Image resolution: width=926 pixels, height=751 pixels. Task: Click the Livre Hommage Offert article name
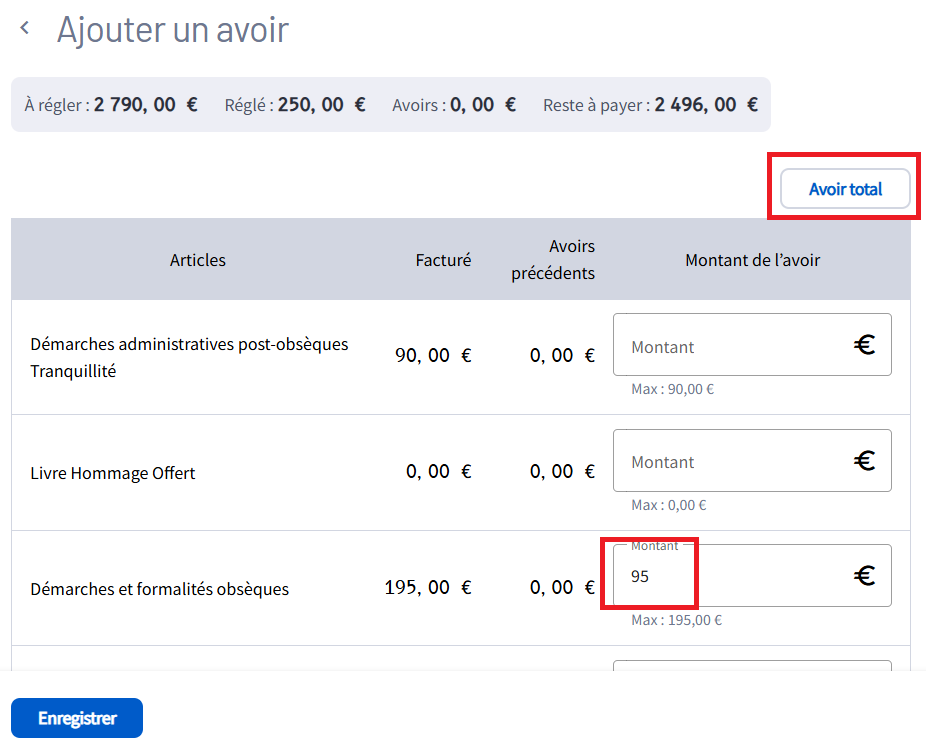113,473
